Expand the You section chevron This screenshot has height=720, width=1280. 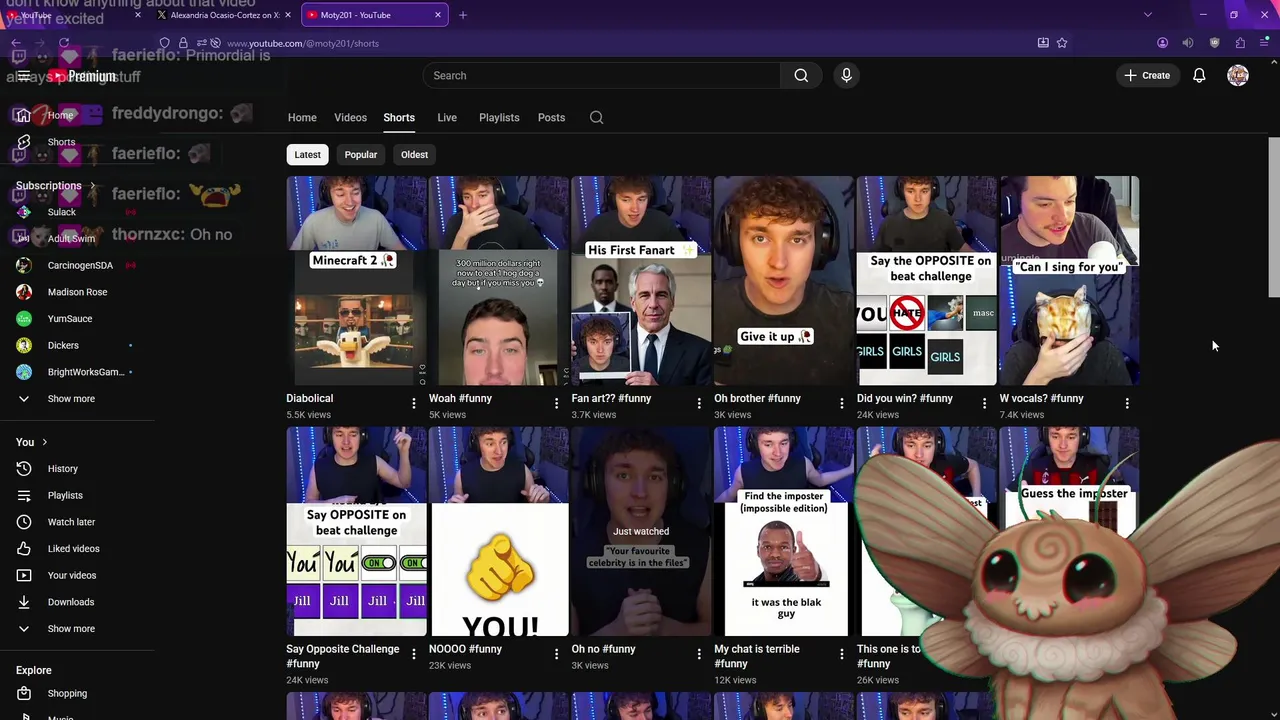[44, 442]
